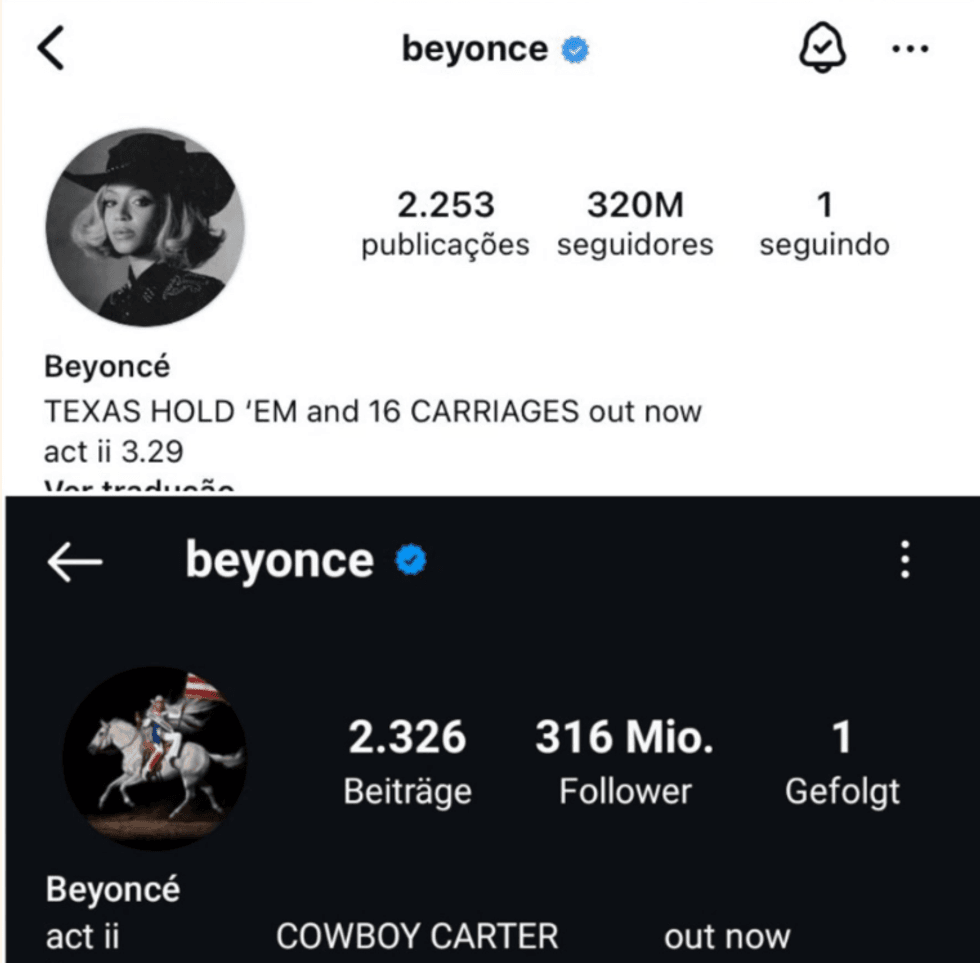The height and width of the screenshot is (963, 980).
Task: Open the 320M seguidores list
Action: pos(635,224)
